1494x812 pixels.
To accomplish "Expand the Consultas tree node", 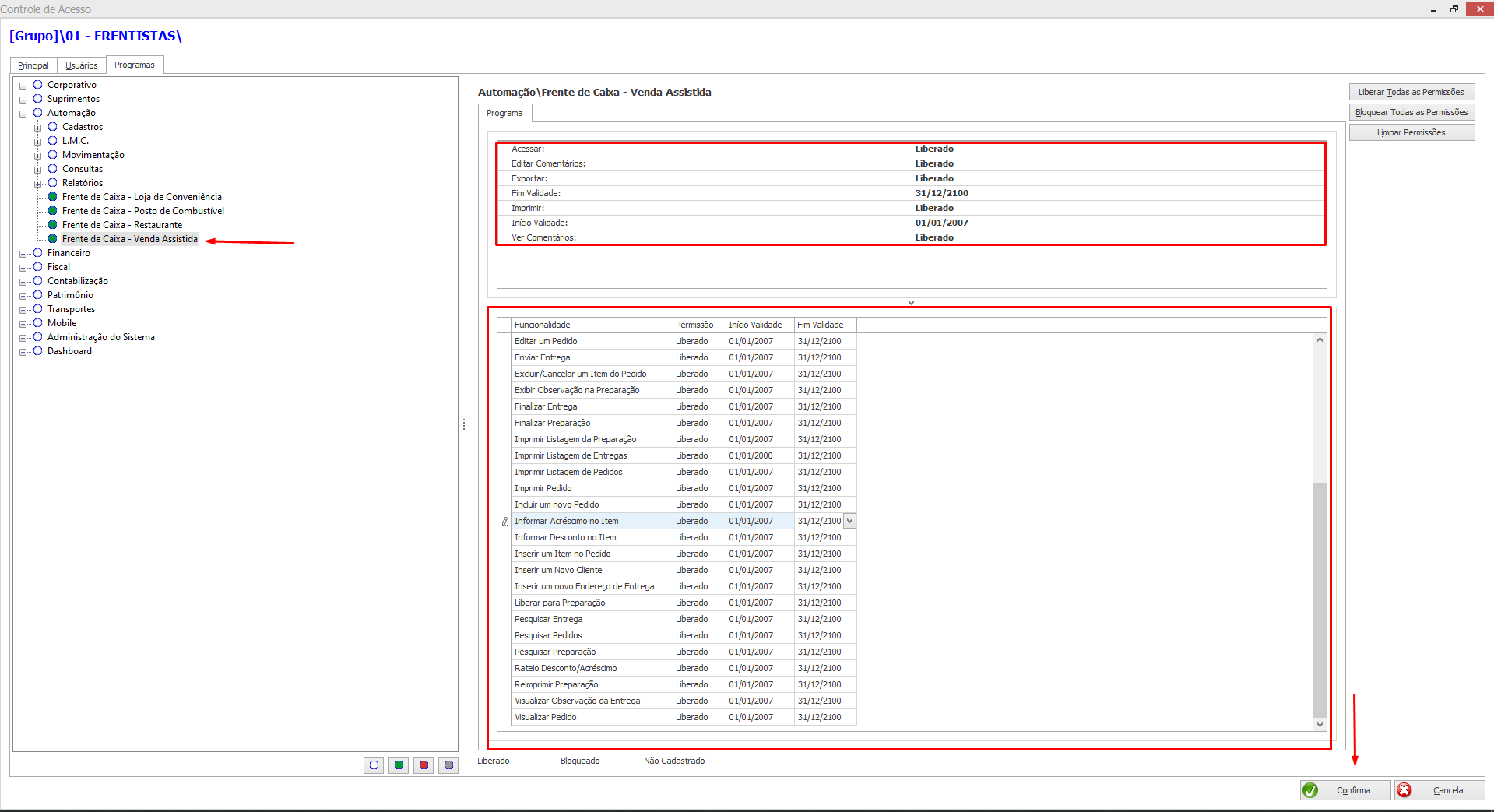I will (x=38, y=170).
